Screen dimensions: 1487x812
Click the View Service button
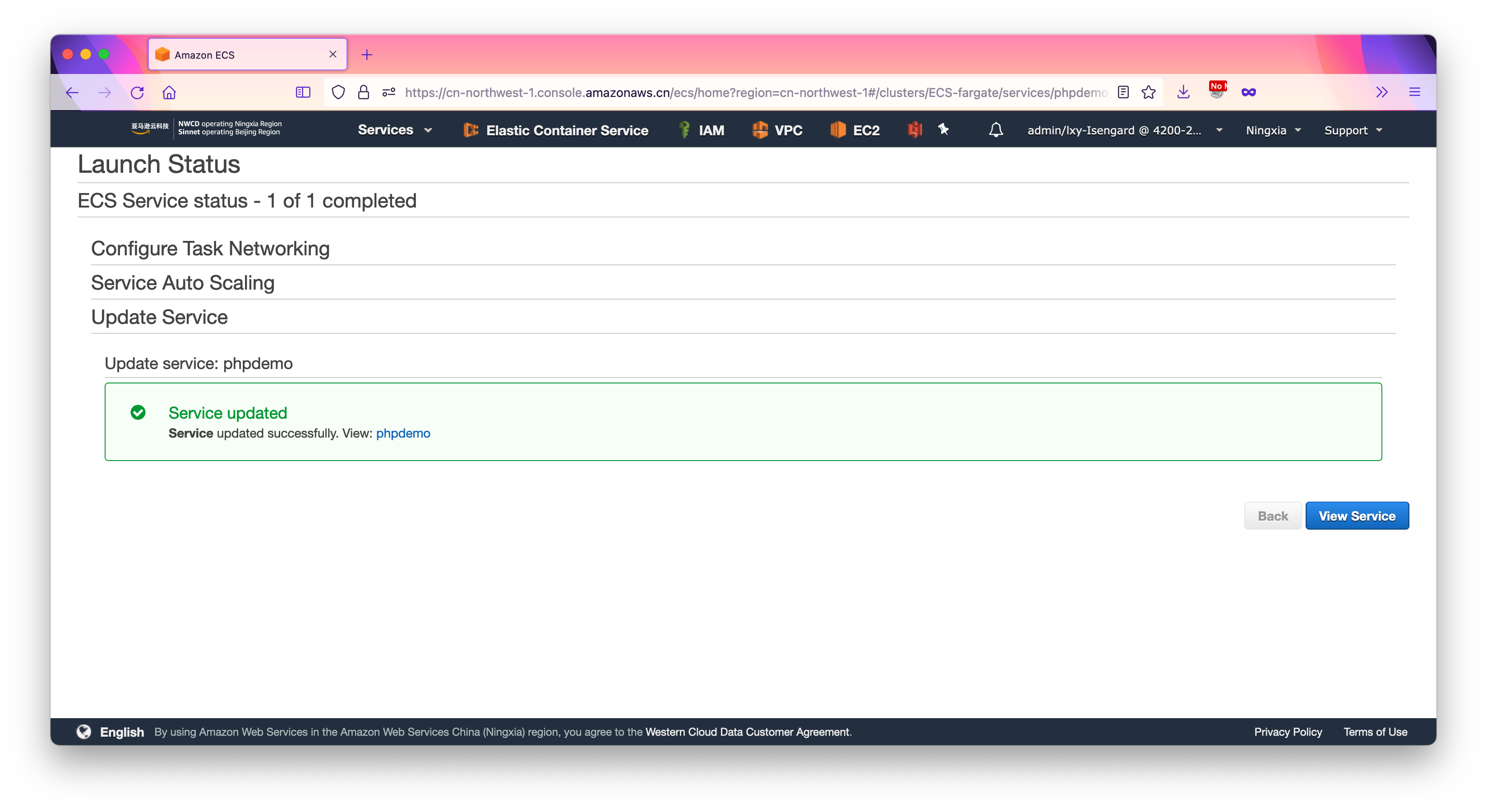coord(1357,516)
